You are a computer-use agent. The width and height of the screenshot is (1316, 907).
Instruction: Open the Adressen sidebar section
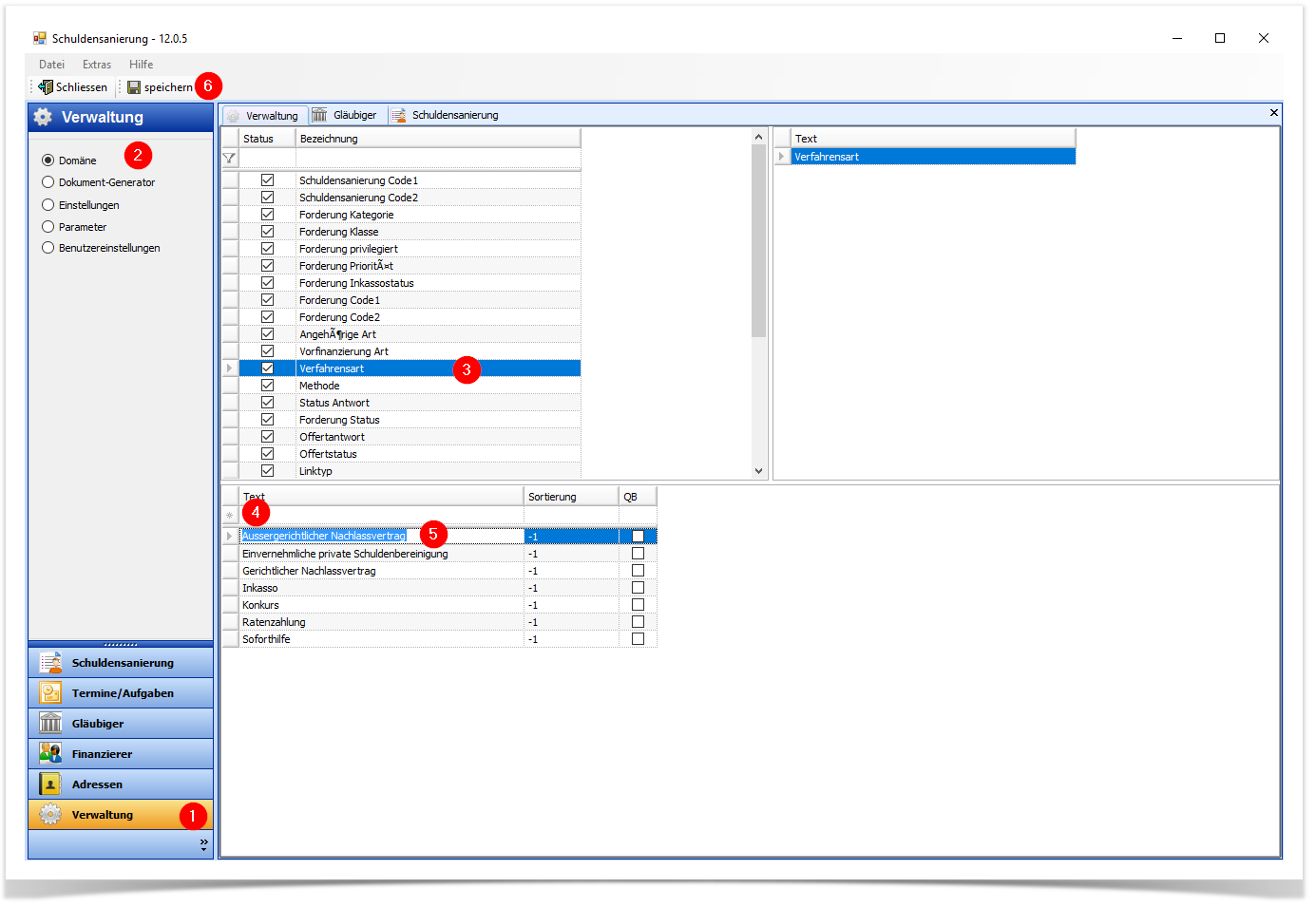pyautogui.click(x=121, y=784)
